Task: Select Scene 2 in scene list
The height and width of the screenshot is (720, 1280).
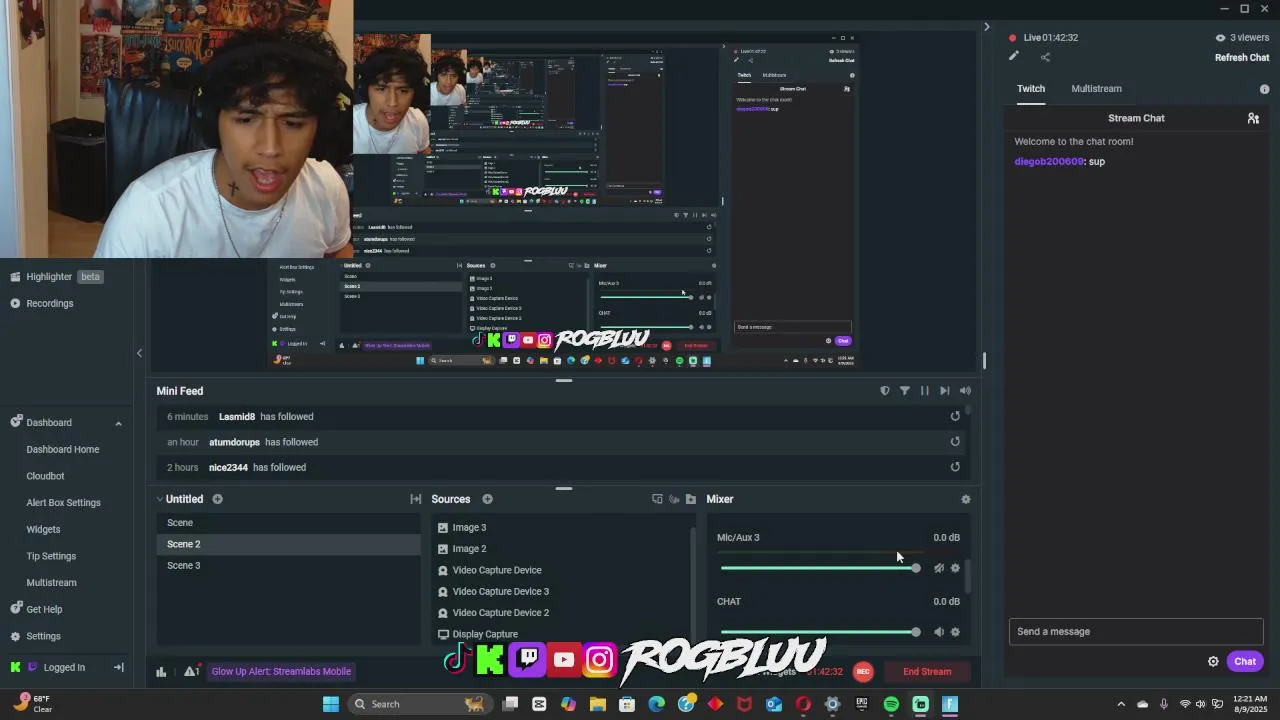Action: pyautogui.click(x=288, y=544)
